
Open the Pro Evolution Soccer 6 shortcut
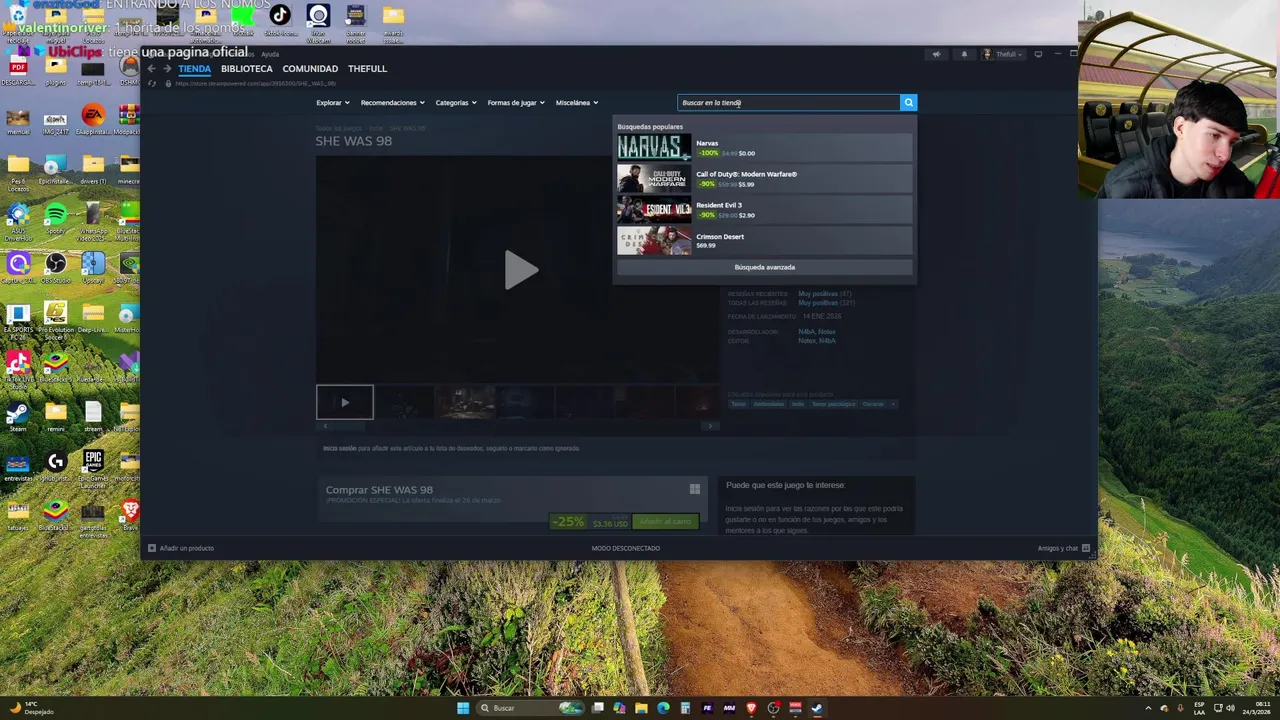point(56,321)
